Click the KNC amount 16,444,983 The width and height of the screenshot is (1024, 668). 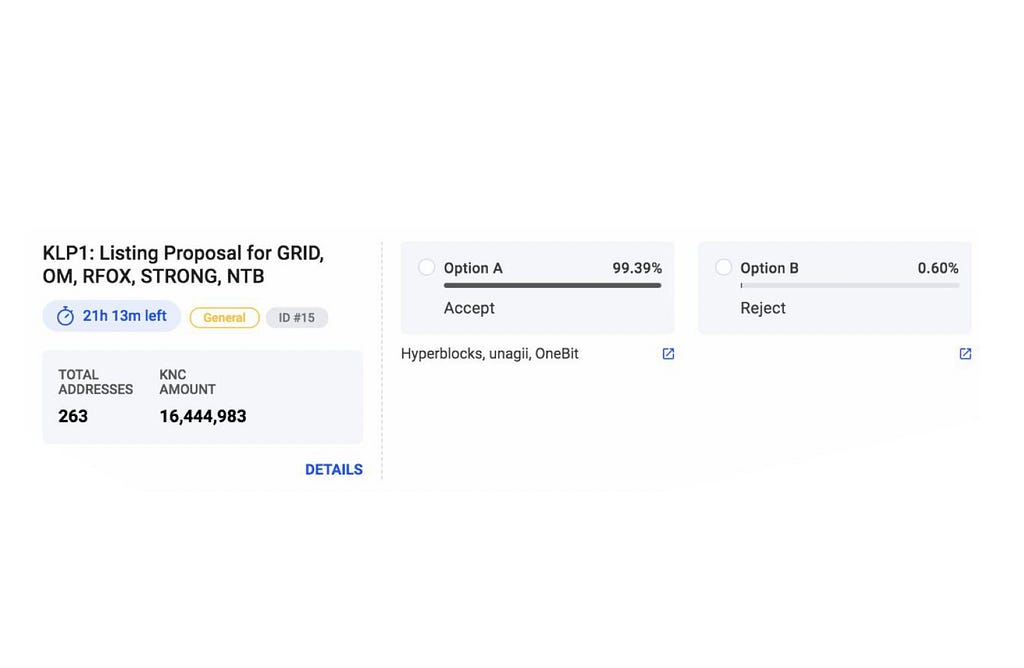click(203, 416)
